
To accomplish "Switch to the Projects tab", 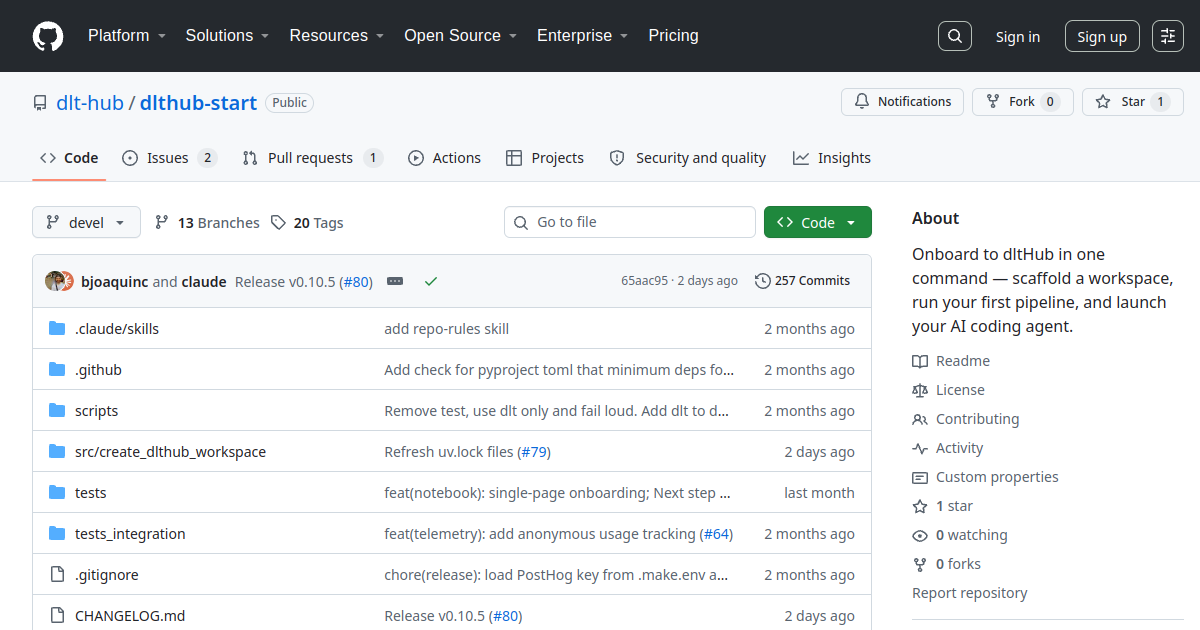I will [x=545, y=158].
